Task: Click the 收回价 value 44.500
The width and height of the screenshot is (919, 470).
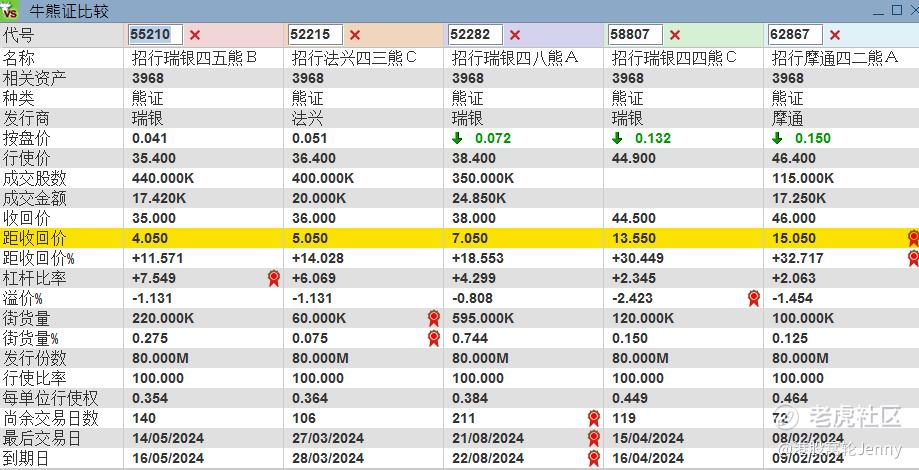Action: click(x=634, y=218)
